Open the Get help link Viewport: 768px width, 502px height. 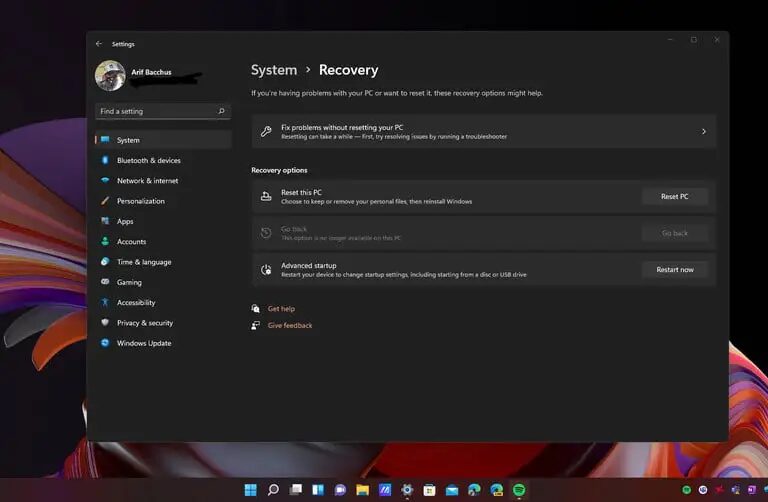(281, 309)
